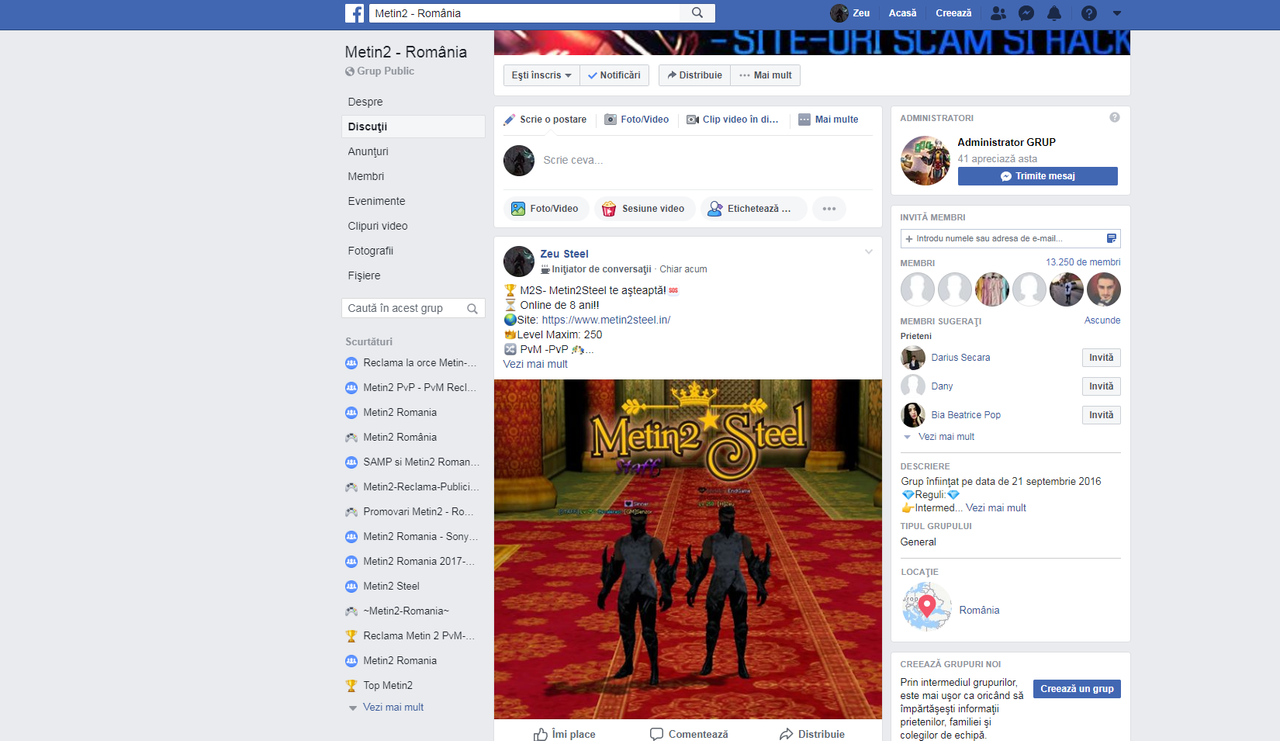
Task: Invite Bia Beatrice Pop to group
Action: pos(1101,415)
